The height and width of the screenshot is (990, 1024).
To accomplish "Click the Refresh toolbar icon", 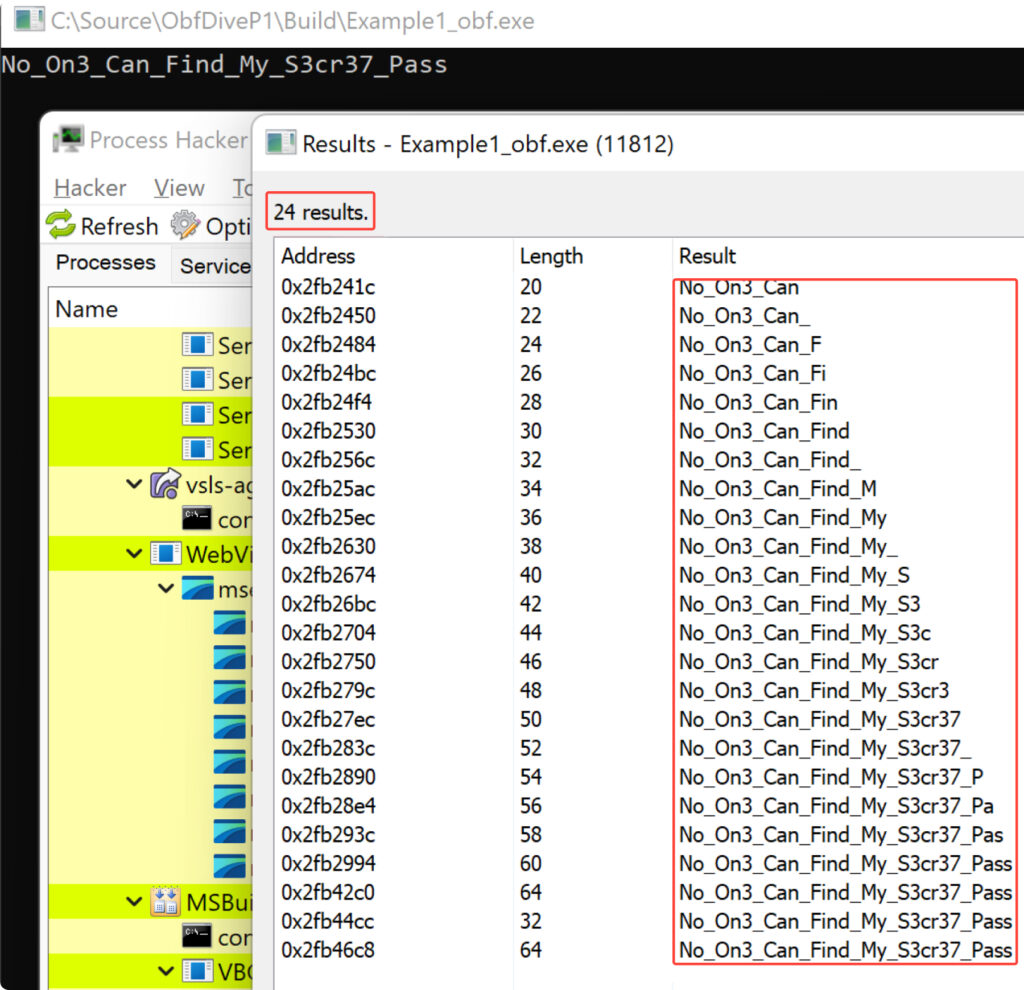I will click(x=61, y=225).
